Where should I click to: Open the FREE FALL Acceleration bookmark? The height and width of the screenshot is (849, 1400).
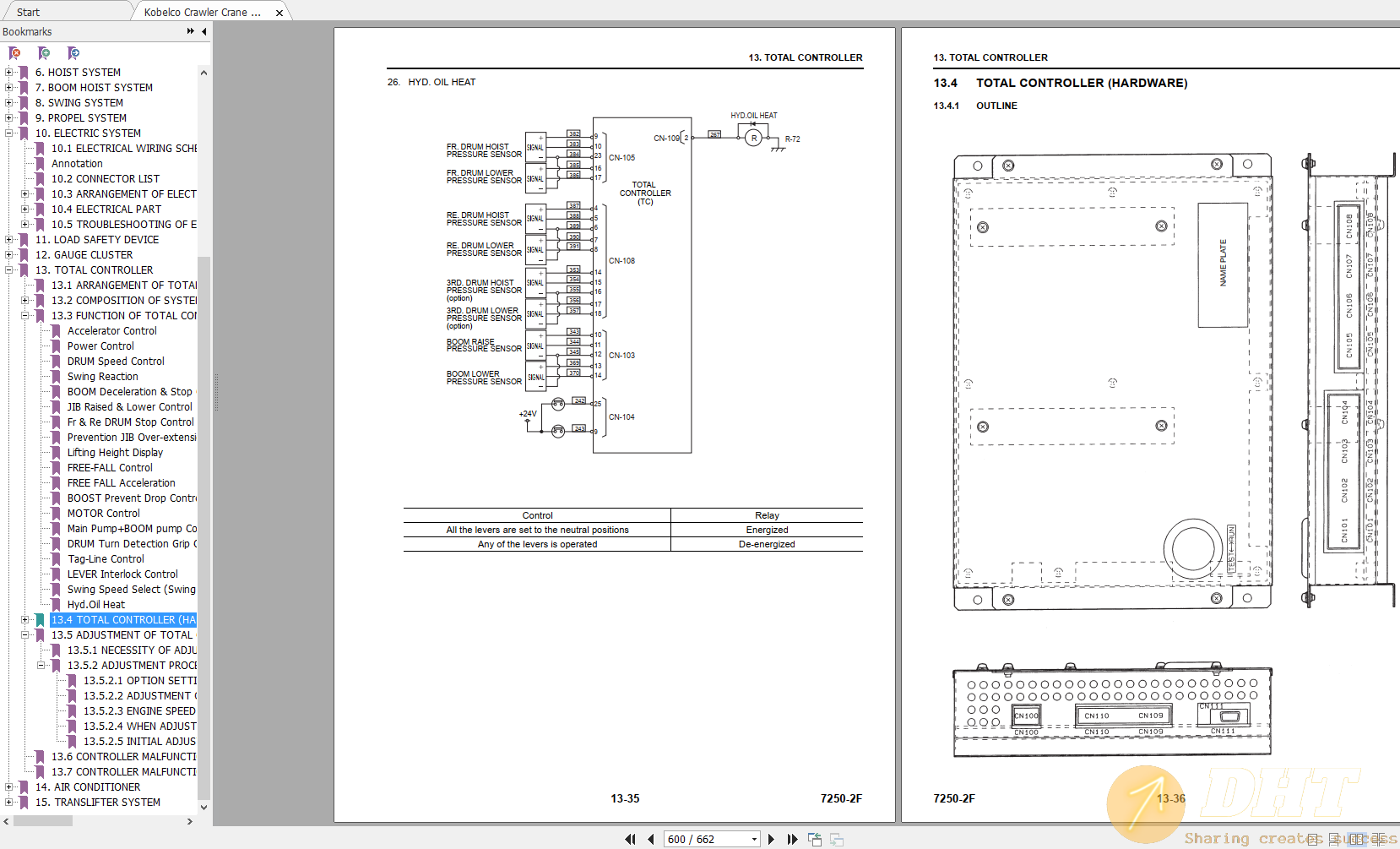point(122,483)
